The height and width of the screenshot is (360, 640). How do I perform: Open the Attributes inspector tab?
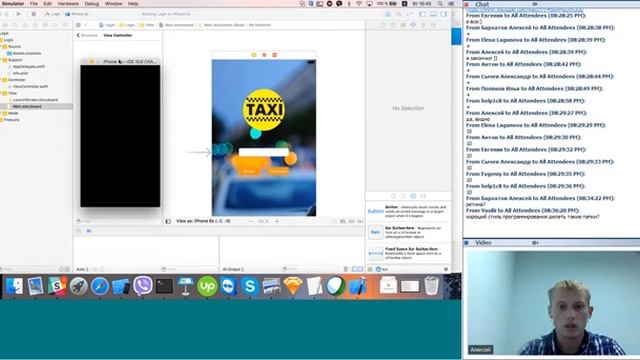pyautogui.click(x=413, y=25)
